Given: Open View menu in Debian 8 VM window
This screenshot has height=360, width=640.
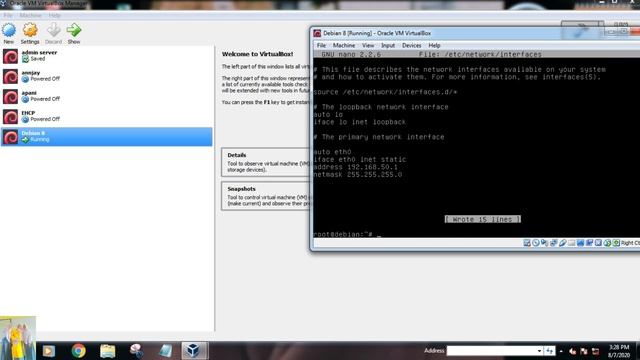Looking at the screenshot, I should pos(368,45).
